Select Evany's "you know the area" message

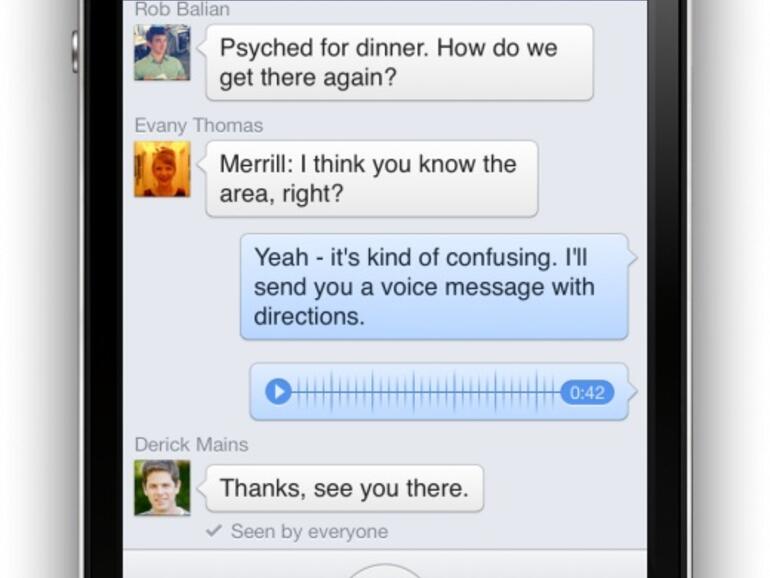372,179
